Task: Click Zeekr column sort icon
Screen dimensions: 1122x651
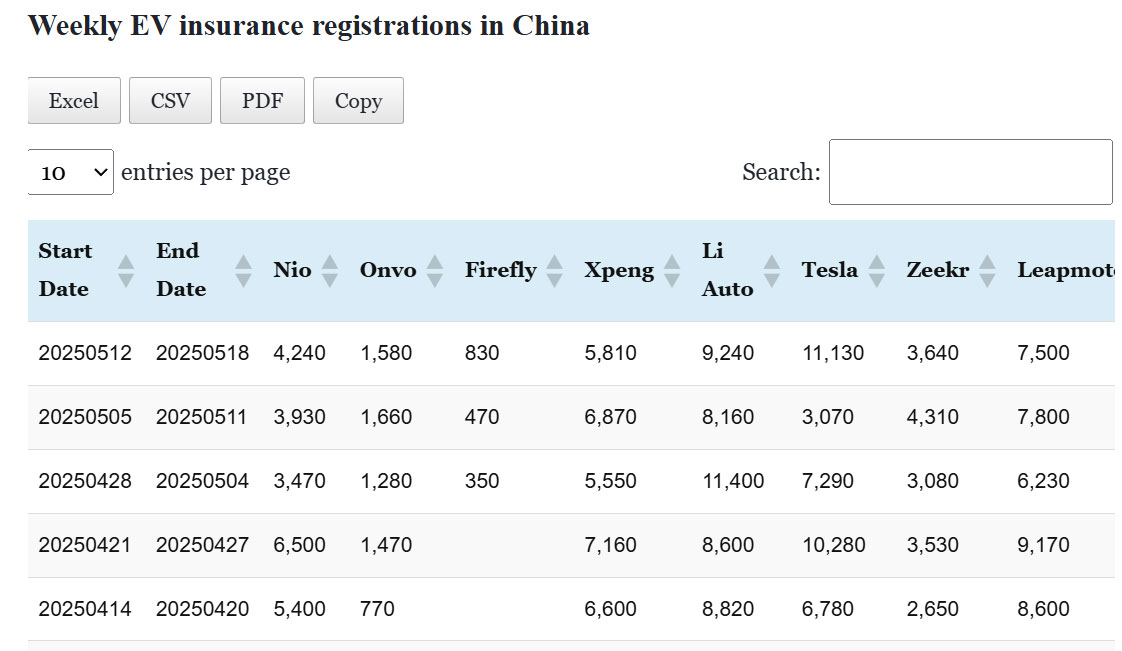Action: coord(987,270)
